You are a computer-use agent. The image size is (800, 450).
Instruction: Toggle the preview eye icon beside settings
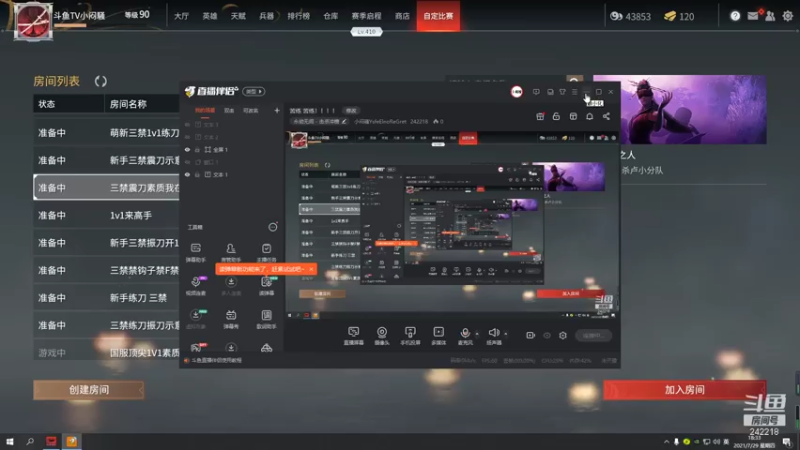(547, 335)
